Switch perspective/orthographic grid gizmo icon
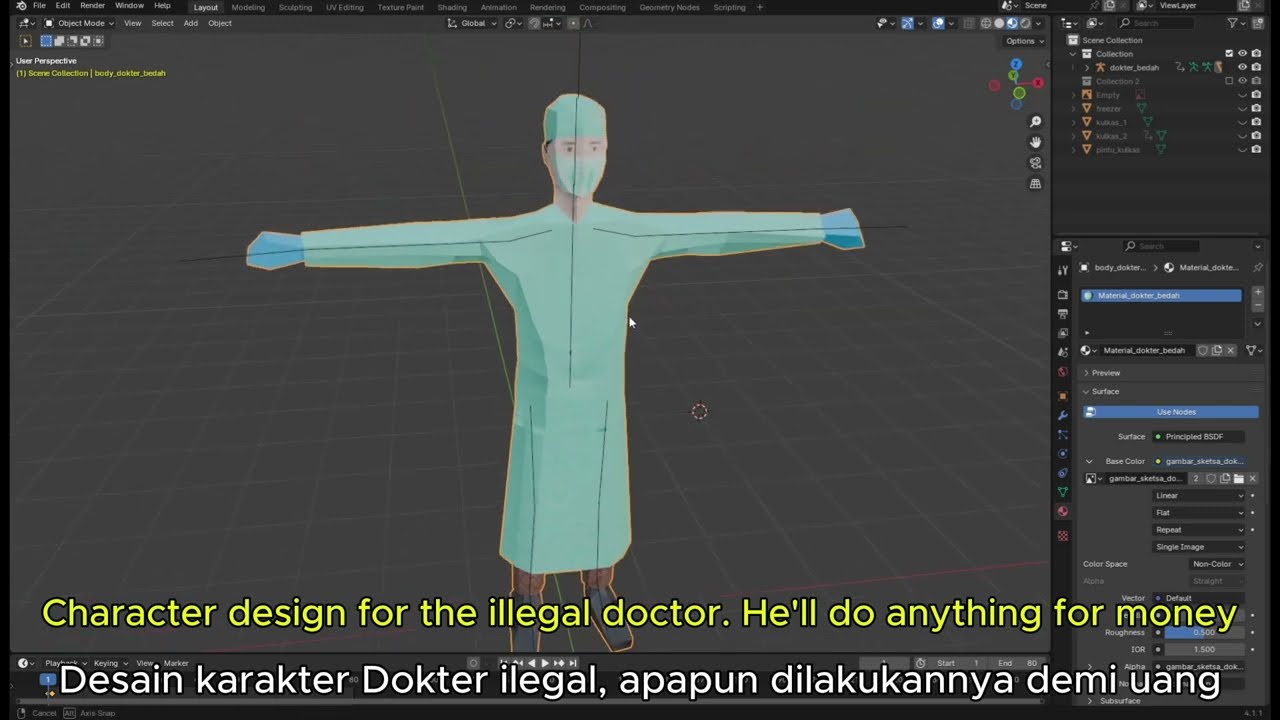The image size is (1280, 720). tap(1035, 184)
